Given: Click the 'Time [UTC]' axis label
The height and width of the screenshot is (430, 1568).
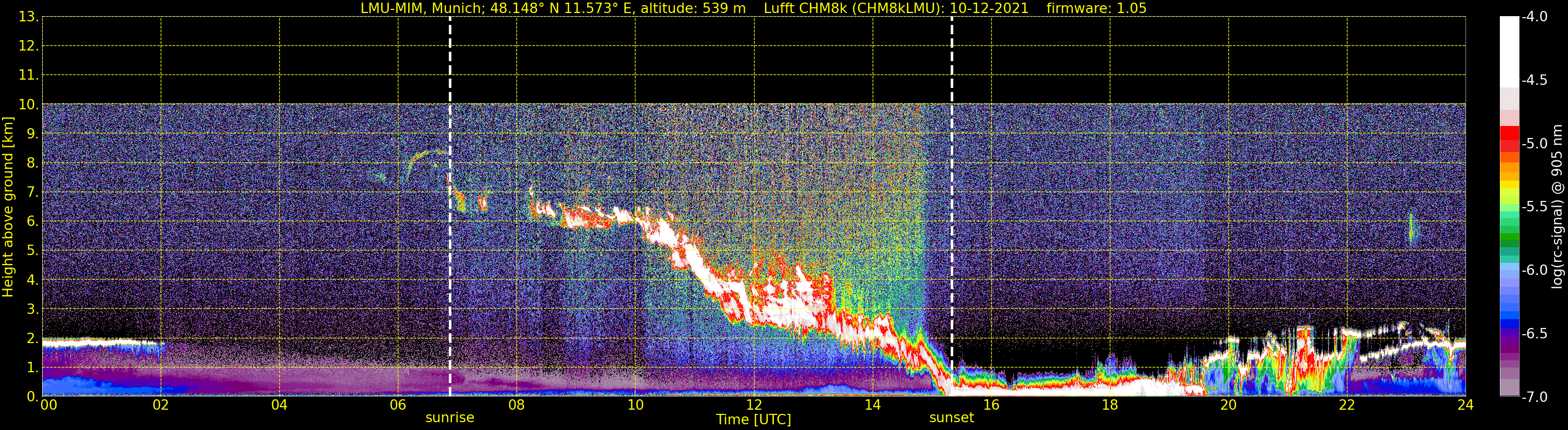Looking at the screenshot, I should click(x=754, y=420).
